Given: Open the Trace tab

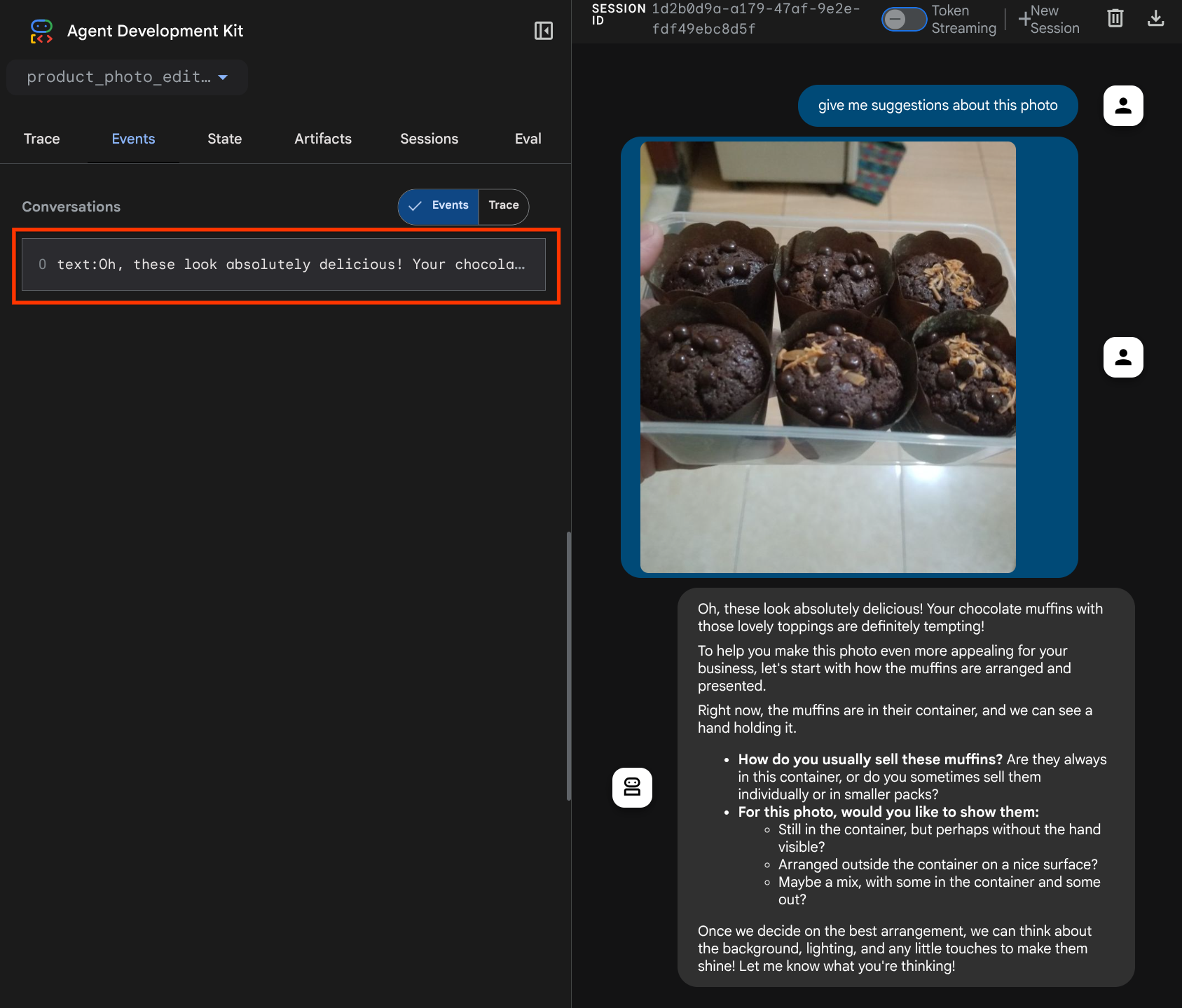Looking at the screenshot, I should tap(42, 139).
